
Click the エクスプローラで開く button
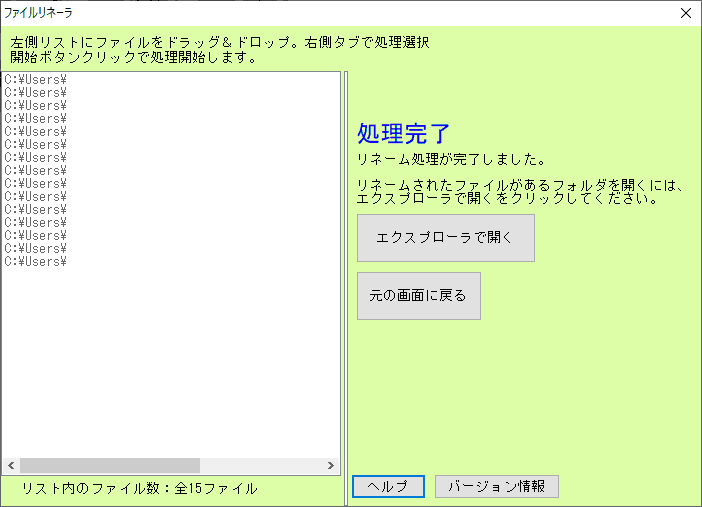445,238
